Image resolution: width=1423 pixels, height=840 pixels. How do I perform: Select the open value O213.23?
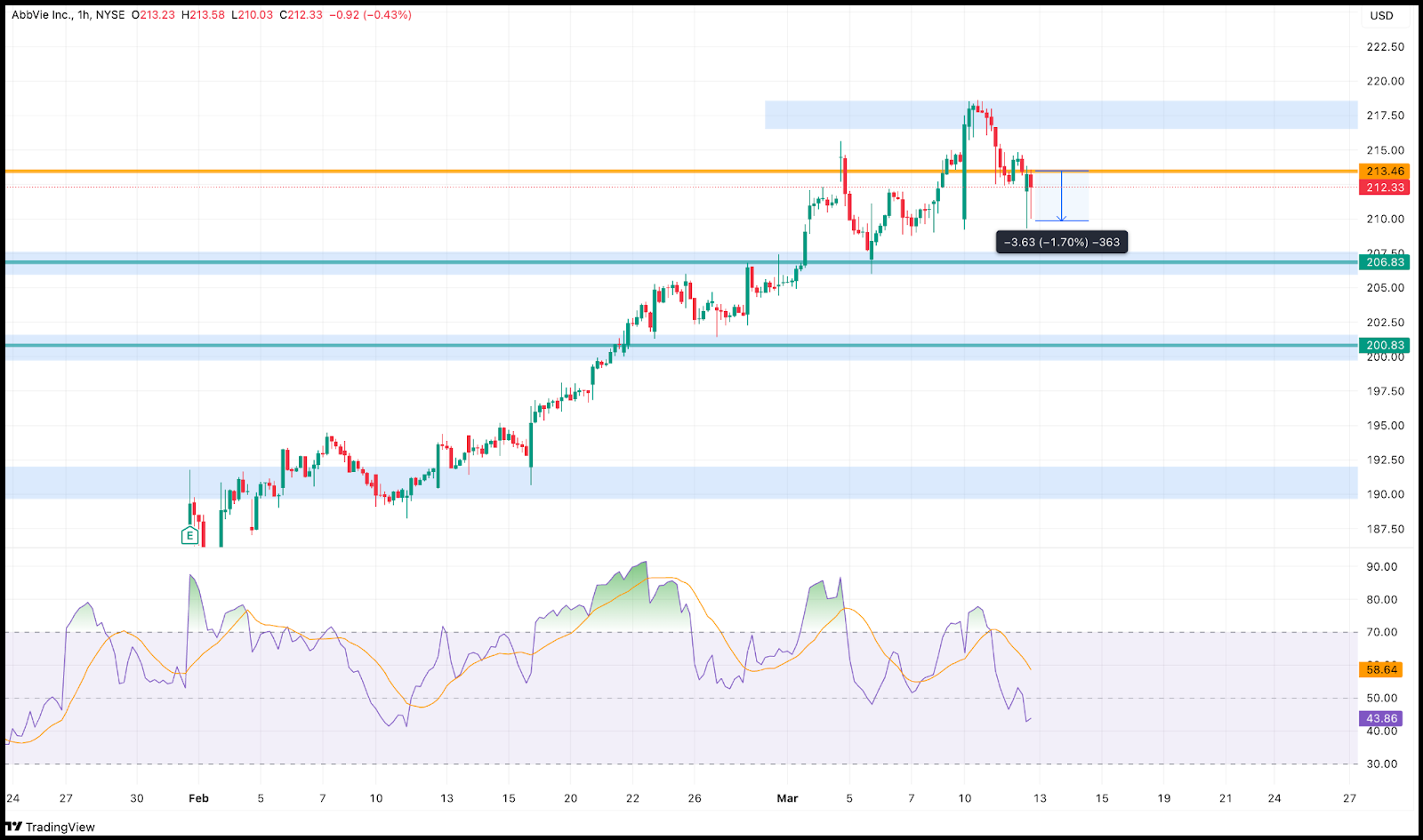coord(153,15)
